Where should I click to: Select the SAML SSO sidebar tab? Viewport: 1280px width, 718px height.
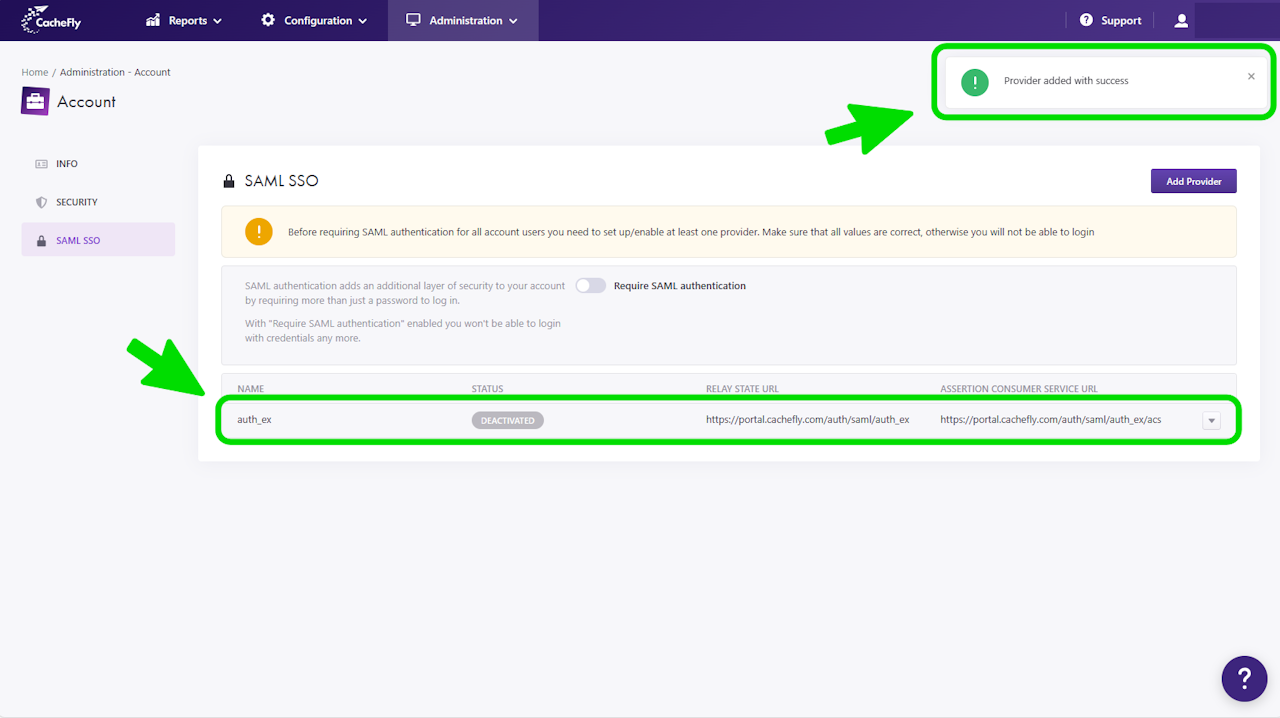(78, 241)
